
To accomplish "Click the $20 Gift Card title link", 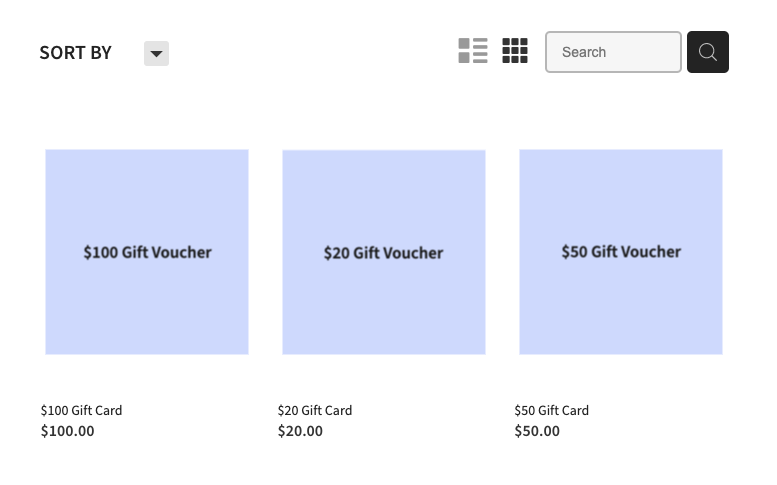I will (x=315, y=410).
